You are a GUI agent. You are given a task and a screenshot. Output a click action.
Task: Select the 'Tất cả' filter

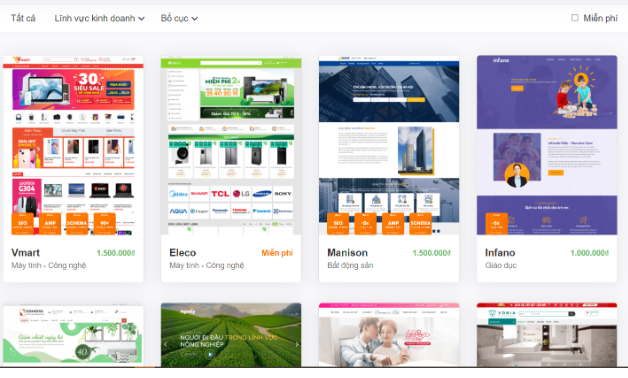(x=23, y=18)
